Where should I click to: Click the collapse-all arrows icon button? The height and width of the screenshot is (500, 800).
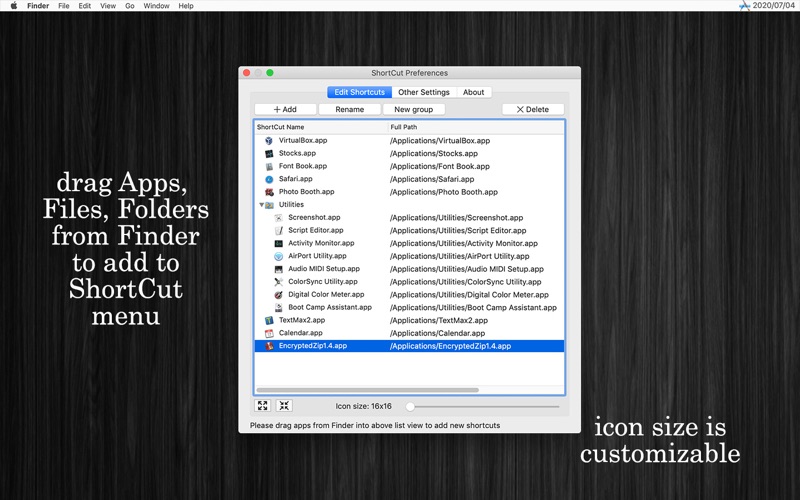pyautogui.click(x=284, y=406)
